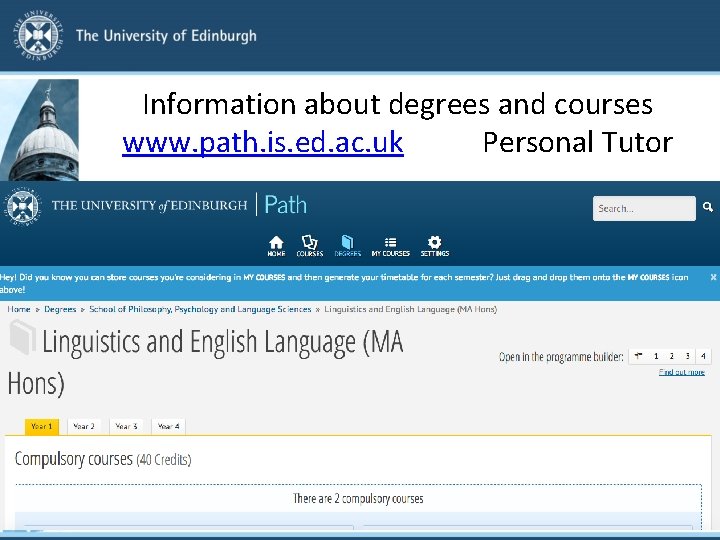Open School of Philosophy, Psychology breadcrumb link

[x=200, y=309]
